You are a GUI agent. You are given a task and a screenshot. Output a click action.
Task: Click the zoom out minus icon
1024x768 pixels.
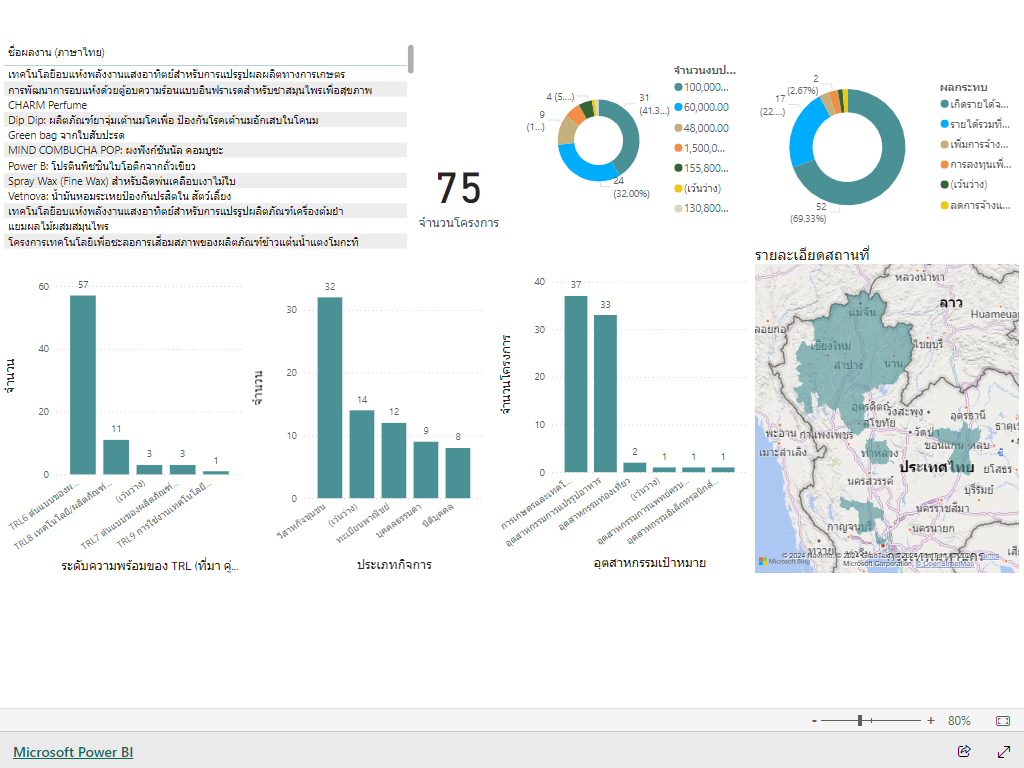coord(814,720)
